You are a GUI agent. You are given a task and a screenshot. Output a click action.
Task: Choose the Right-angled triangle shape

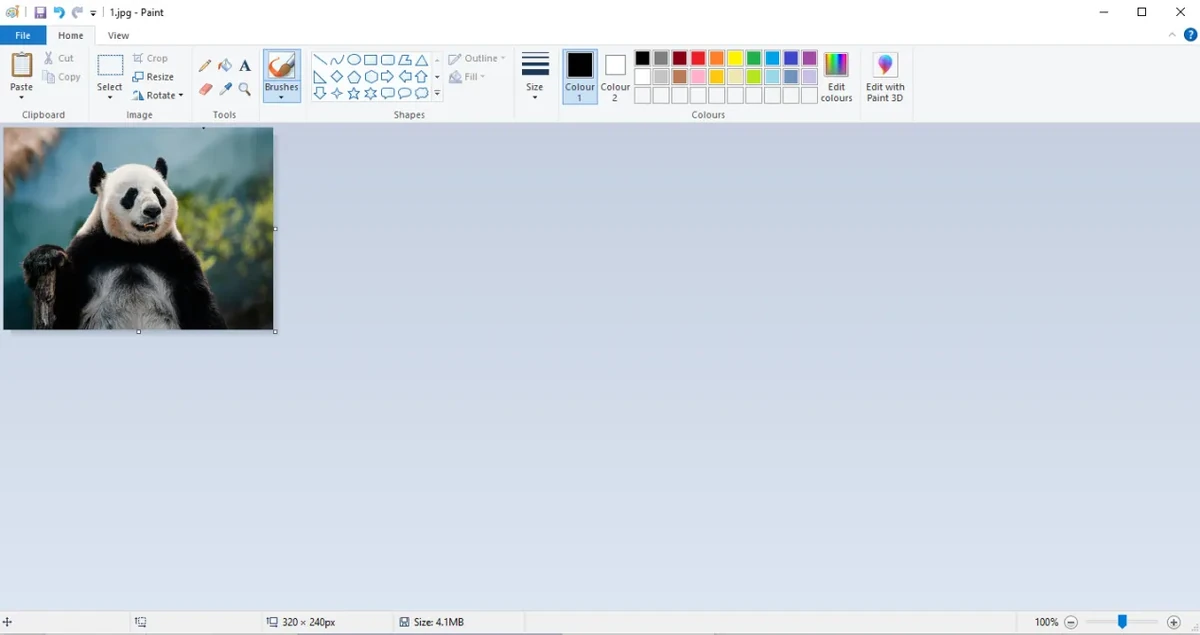[x=320, y=77]
